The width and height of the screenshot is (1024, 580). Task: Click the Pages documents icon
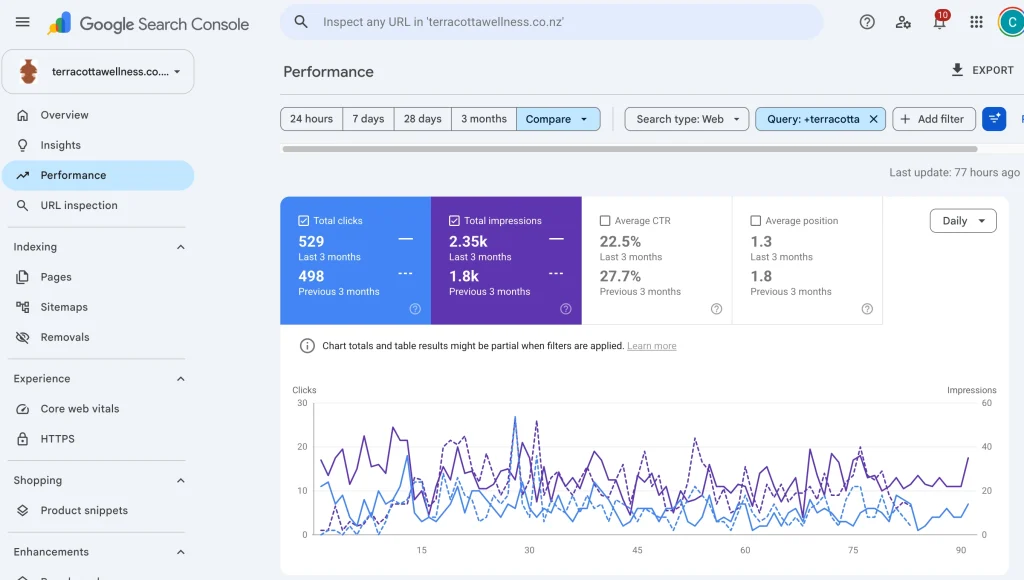[x=23, y=277]
